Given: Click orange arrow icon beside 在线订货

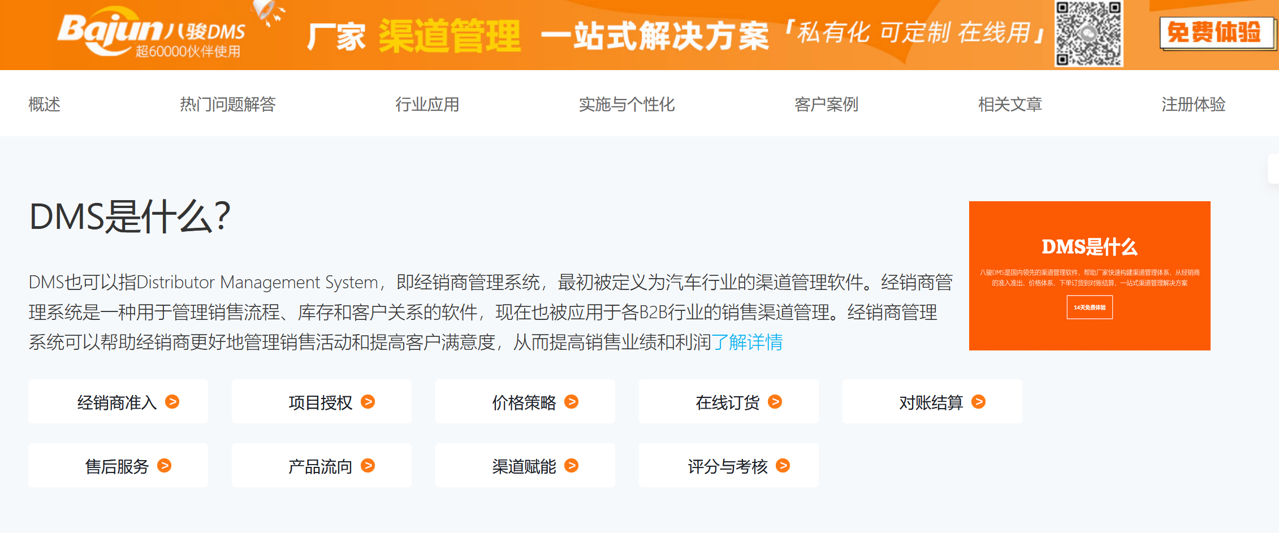Looking at the screenshot, I should [x=775, y=402].
